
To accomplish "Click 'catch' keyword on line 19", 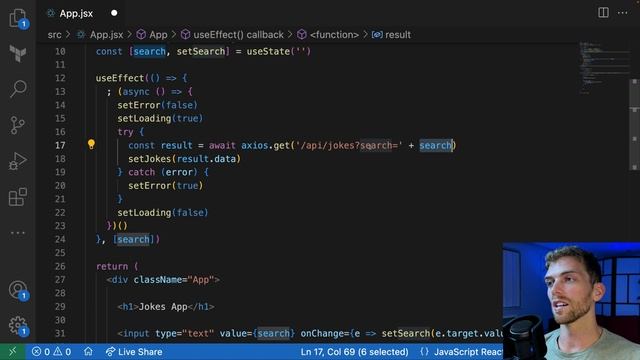I will pos(141,172).
